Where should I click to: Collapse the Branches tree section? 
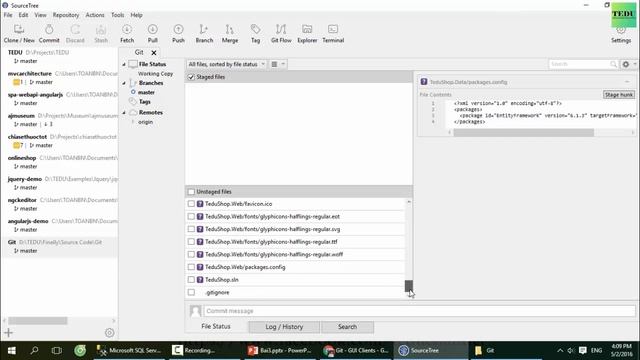124,83
